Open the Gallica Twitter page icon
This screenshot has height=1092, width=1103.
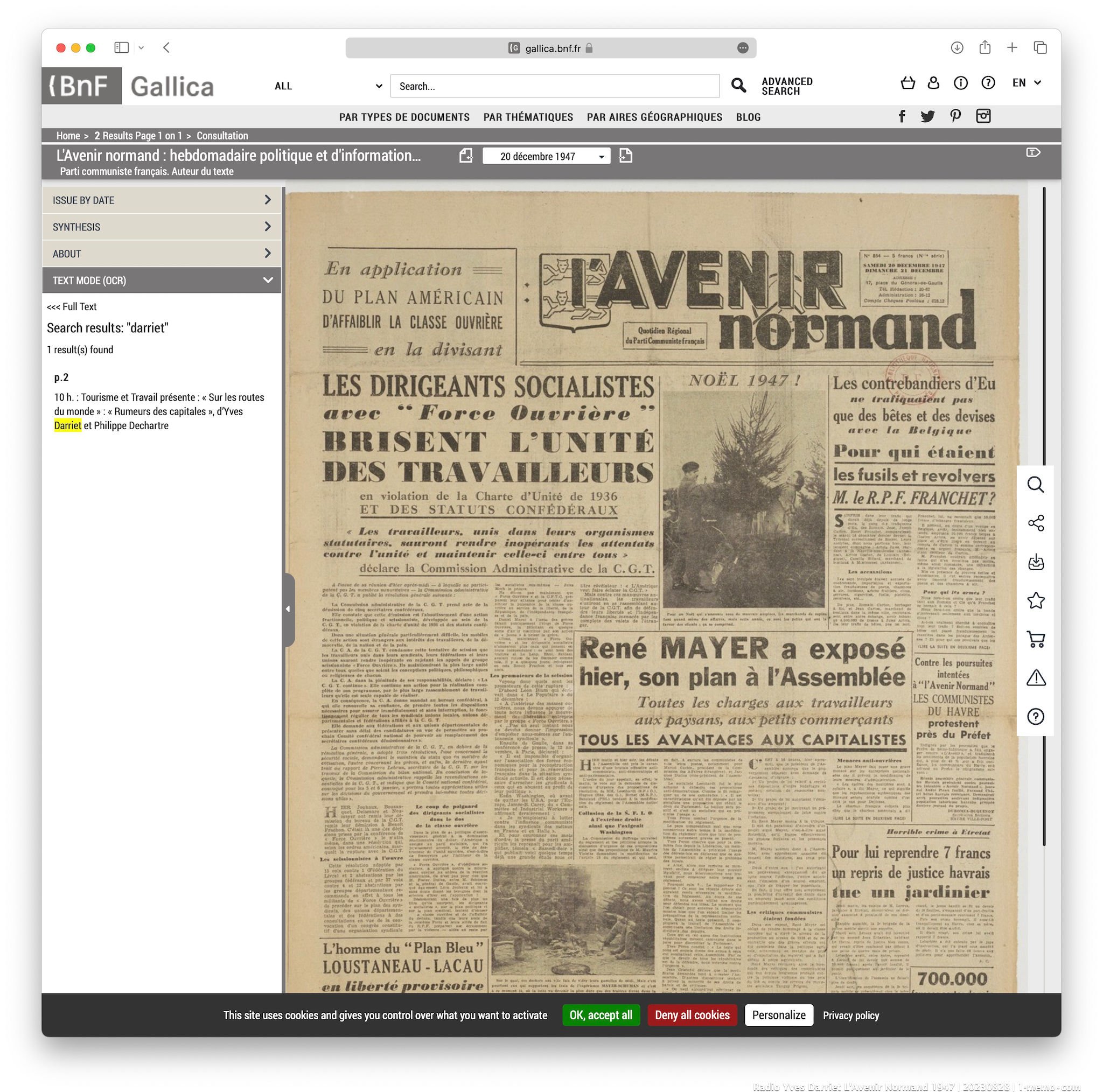[x=928, y=116]
